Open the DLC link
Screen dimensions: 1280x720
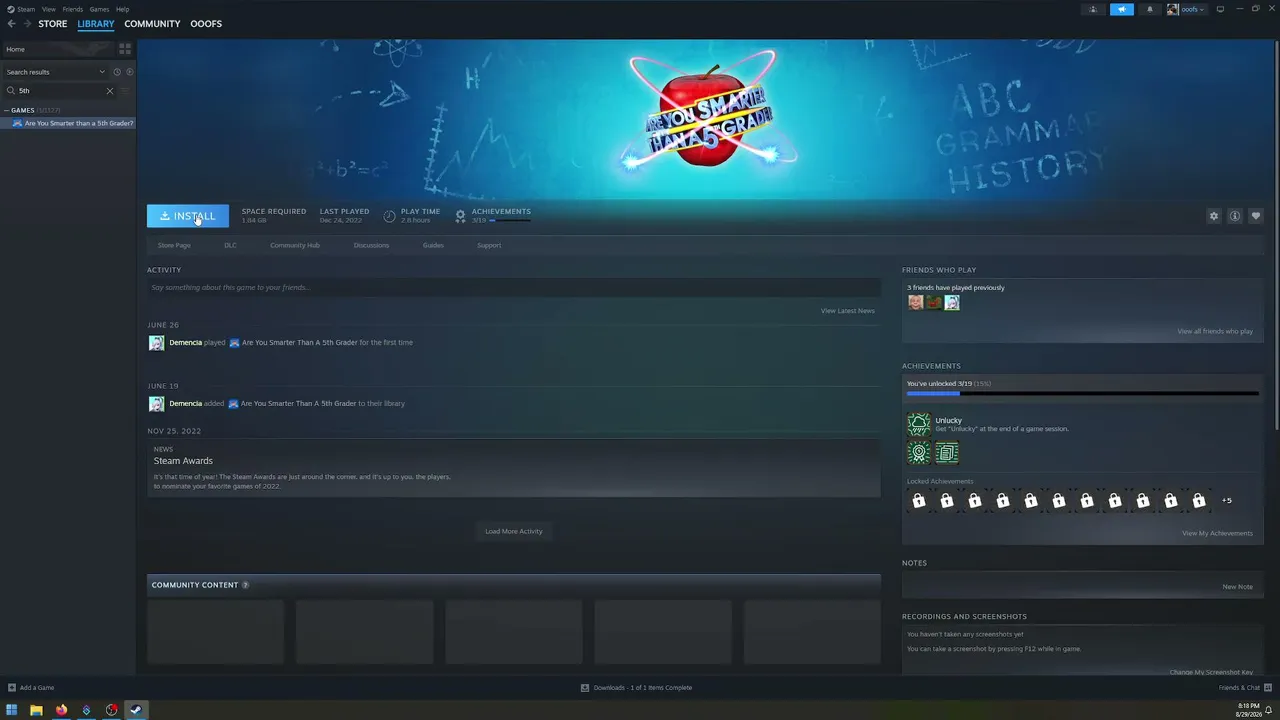tap(230, 245)
